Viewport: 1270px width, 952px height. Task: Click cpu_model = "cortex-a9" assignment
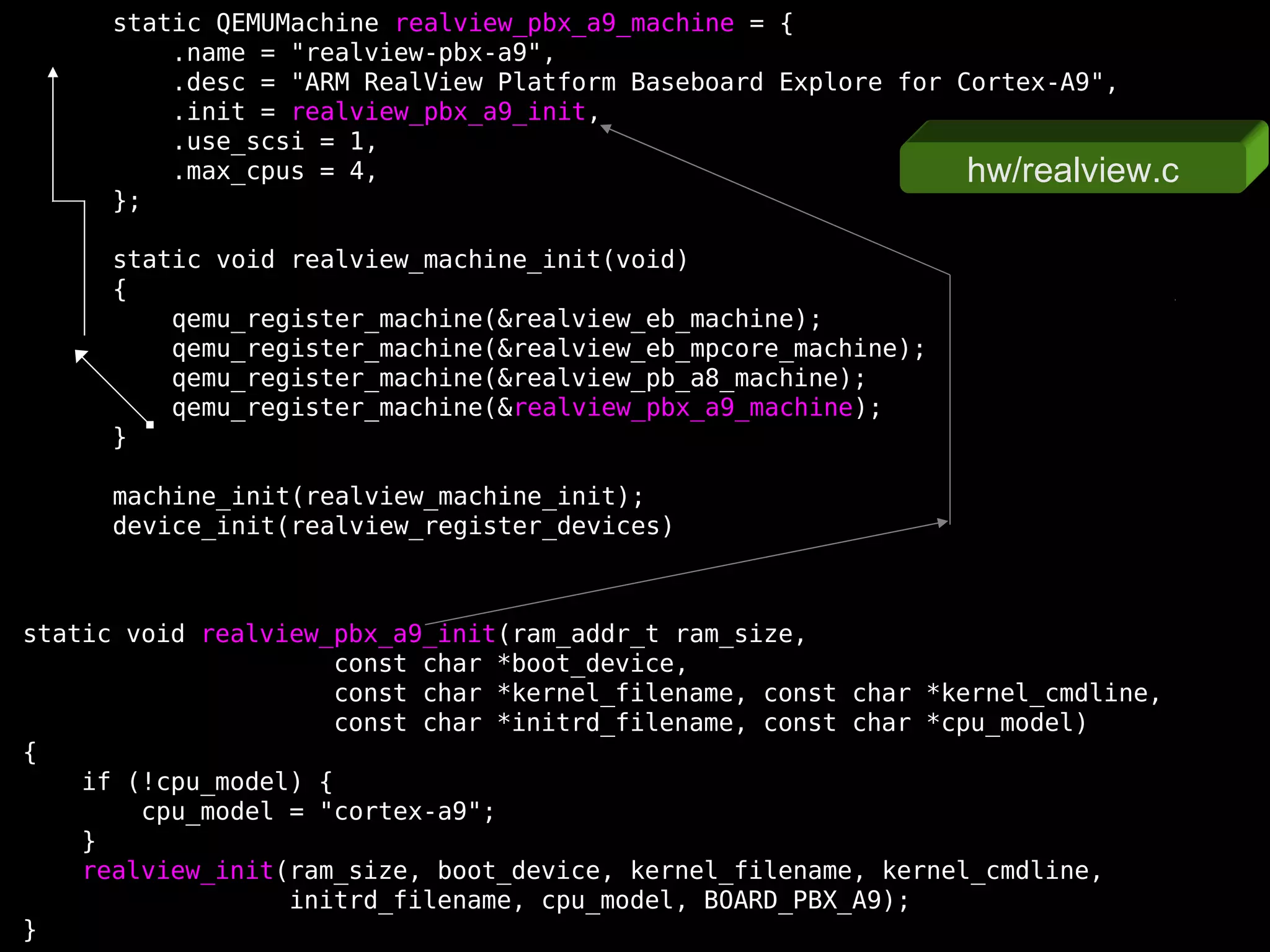pyautogui.click(x=319, y=812)
